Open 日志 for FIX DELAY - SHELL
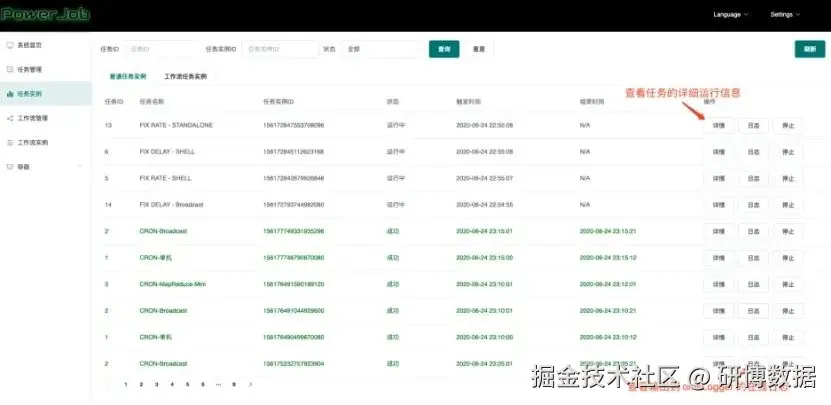Viewport: 831px width, 405px height. click(x=753, y=152)
